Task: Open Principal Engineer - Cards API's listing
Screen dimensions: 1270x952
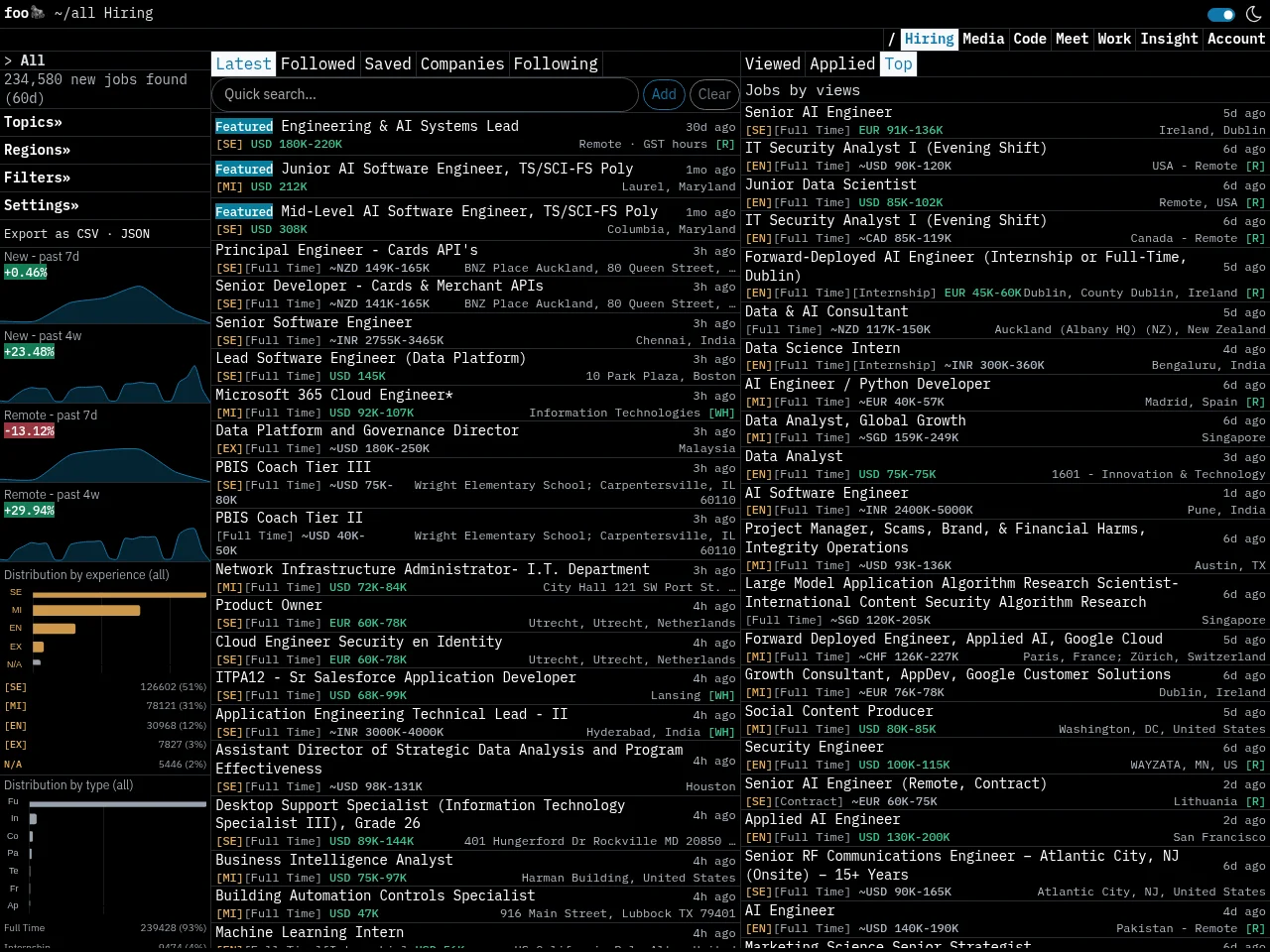Action: 475,259
